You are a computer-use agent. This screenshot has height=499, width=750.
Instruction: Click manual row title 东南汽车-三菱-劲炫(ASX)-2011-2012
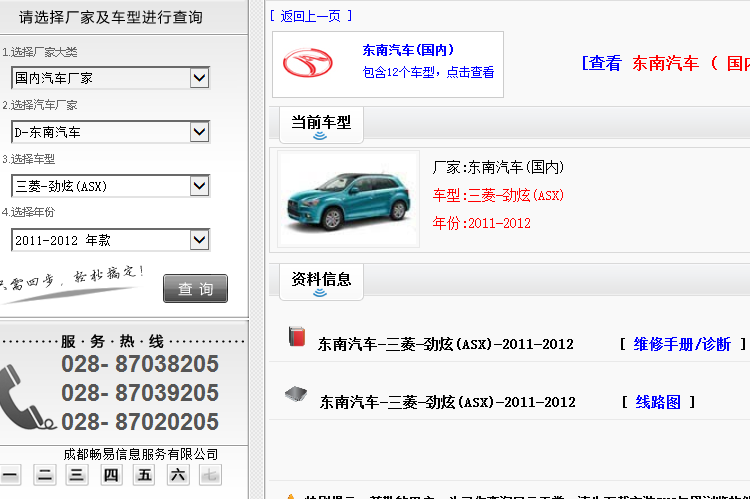tap(445, 344)
